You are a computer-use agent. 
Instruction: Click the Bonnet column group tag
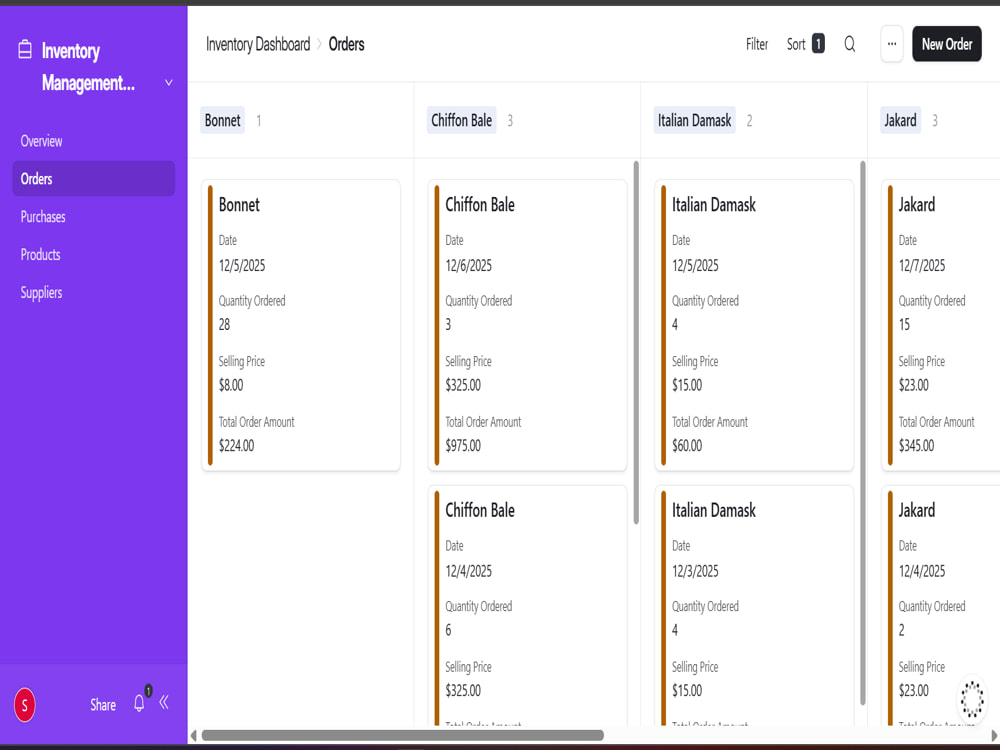click(x=223, y=121)
